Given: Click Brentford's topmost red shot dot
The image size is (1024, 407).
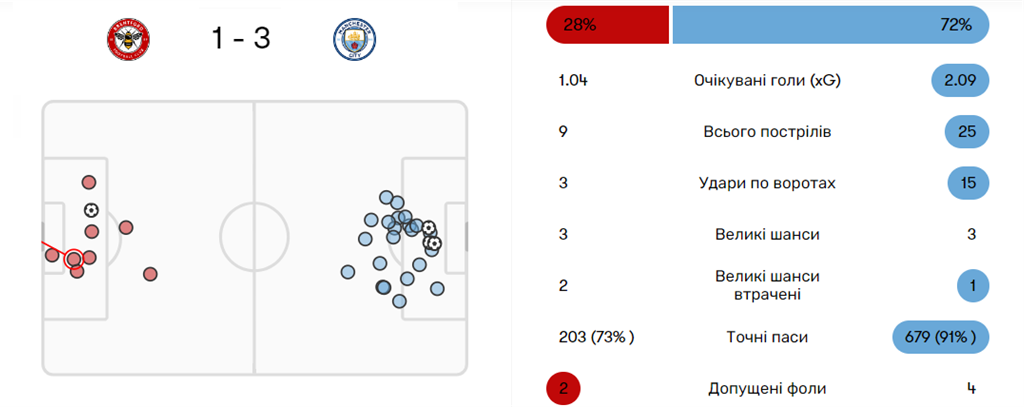Looking at the screenshot, I should (89, 182).
